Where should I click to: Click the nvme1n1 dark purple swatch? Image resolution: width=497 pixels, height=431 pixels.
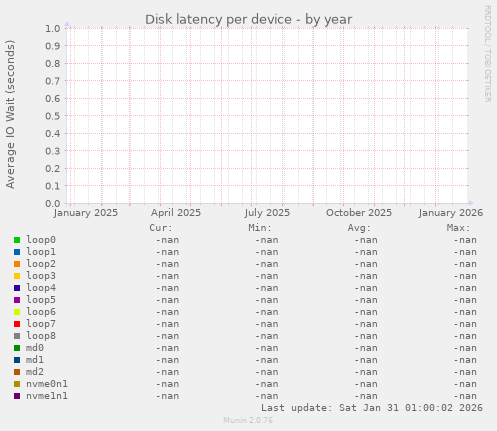coord(17,396)
